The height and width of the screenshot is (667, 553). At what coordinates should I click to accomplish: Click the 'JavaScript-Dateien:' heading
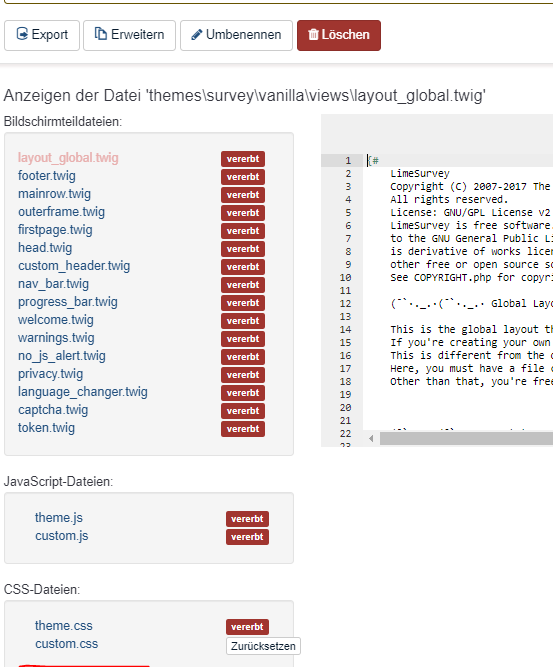pyautogui.click(x=58, y=482)
